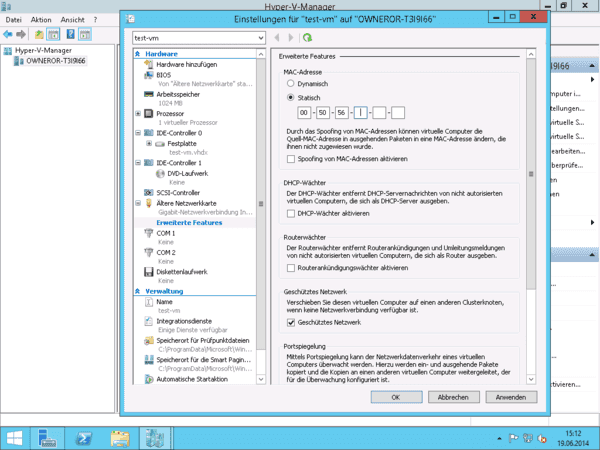
Task: Collapse the Ältere Netzwerkkarte node
Action: [x=138, y=203]
